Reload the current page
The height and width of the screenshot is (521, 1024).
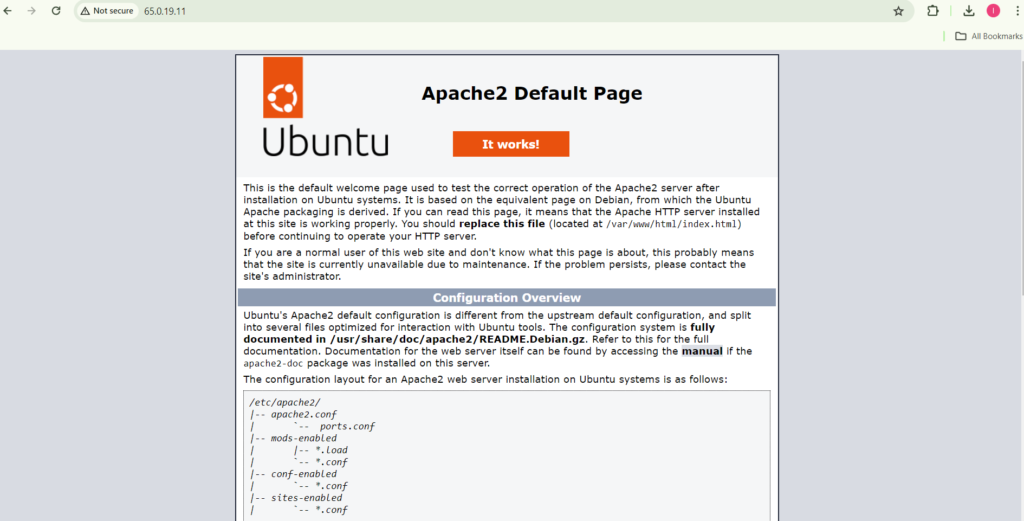click(56, 11)
